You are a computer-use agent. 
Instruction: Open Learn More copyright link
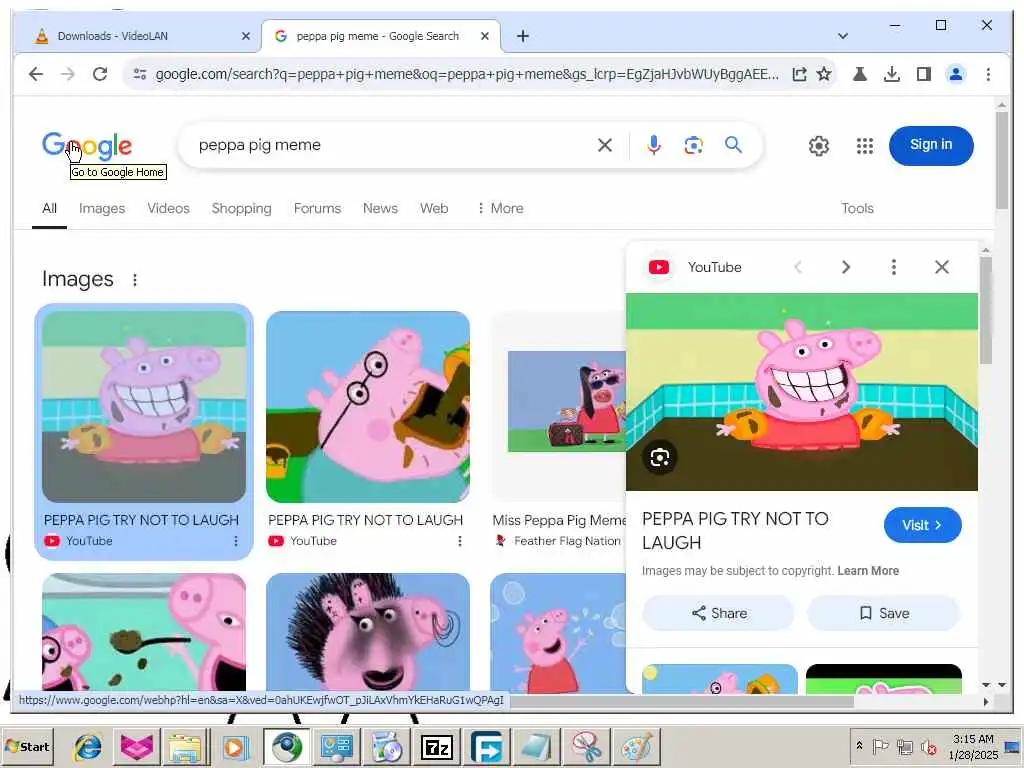[868, 571]
